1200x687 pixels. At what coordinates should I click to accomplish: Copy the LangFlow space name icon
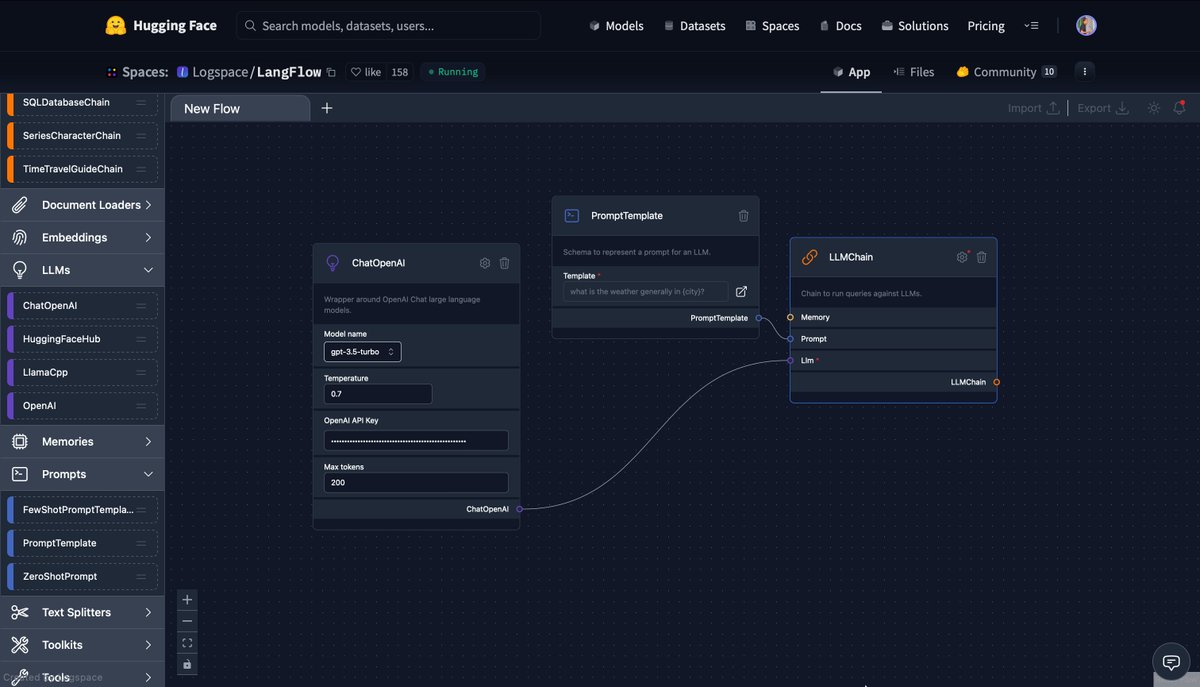[331, 72]
